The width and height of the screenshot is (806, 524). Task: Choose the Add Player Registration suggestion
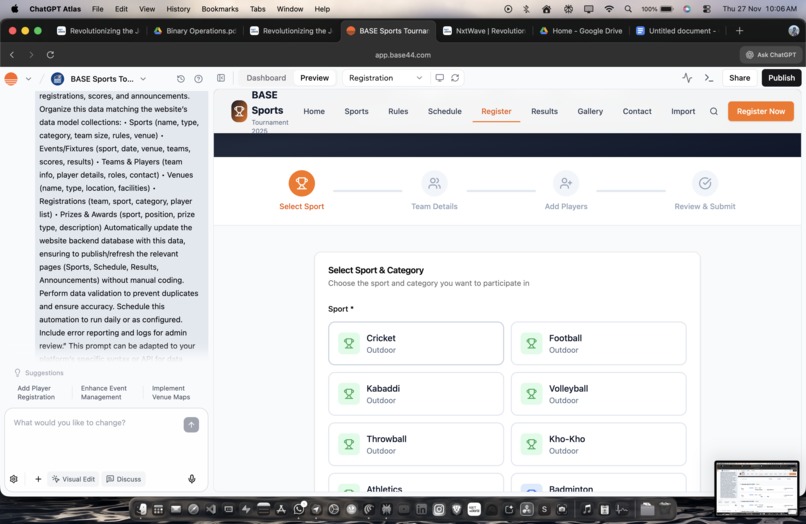pyautogui.click(x=36, y=392)
